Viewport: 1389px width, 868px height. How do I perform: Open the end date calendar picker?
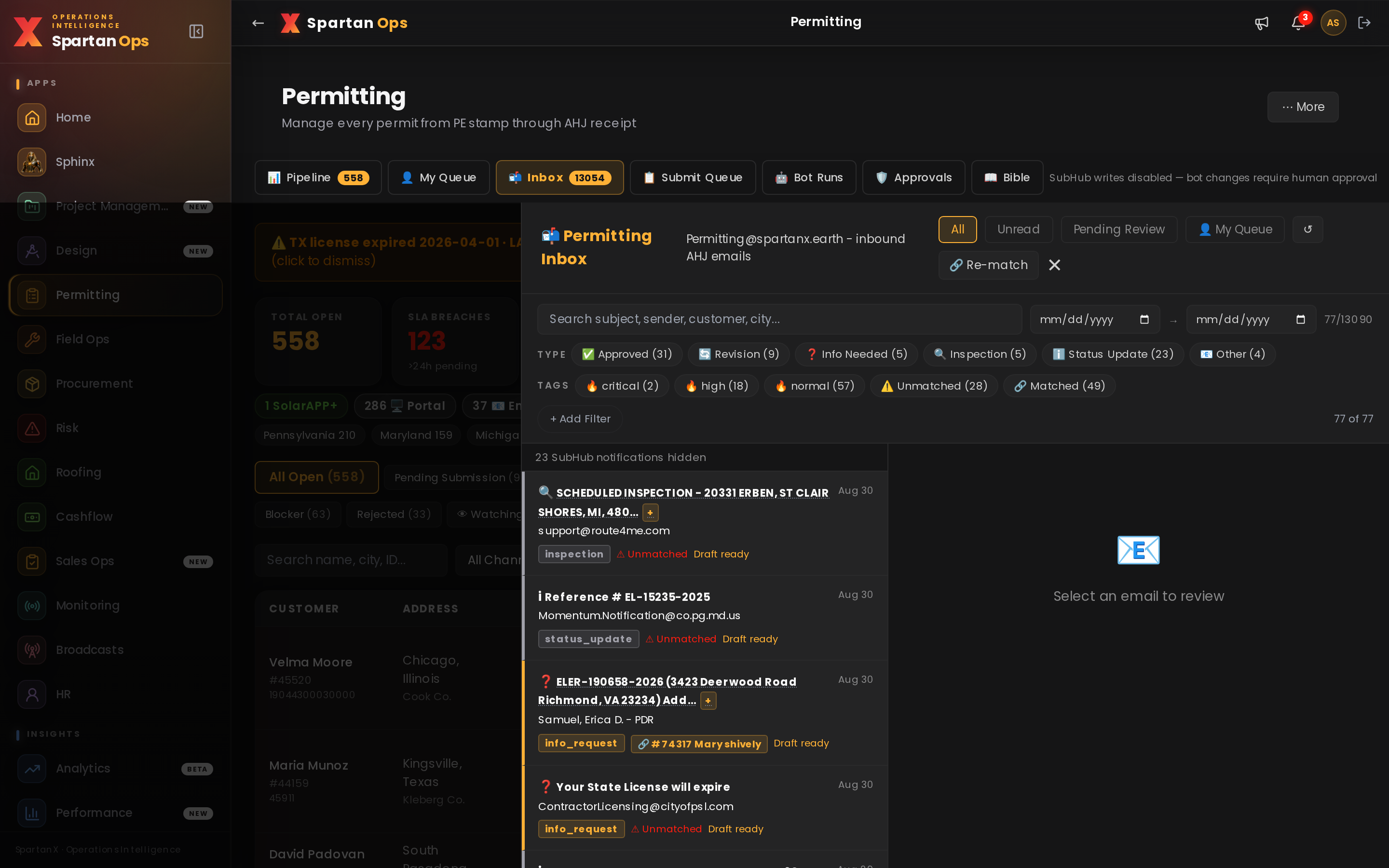coord(1301,319)
